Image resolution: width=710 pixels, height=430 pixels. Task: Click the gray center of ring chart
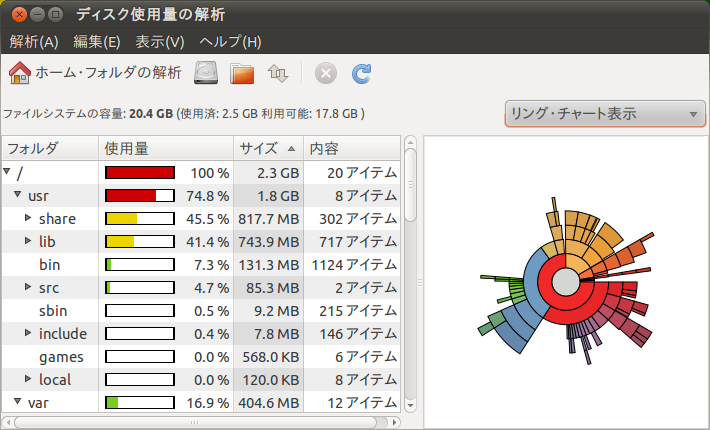coord(566,282)
